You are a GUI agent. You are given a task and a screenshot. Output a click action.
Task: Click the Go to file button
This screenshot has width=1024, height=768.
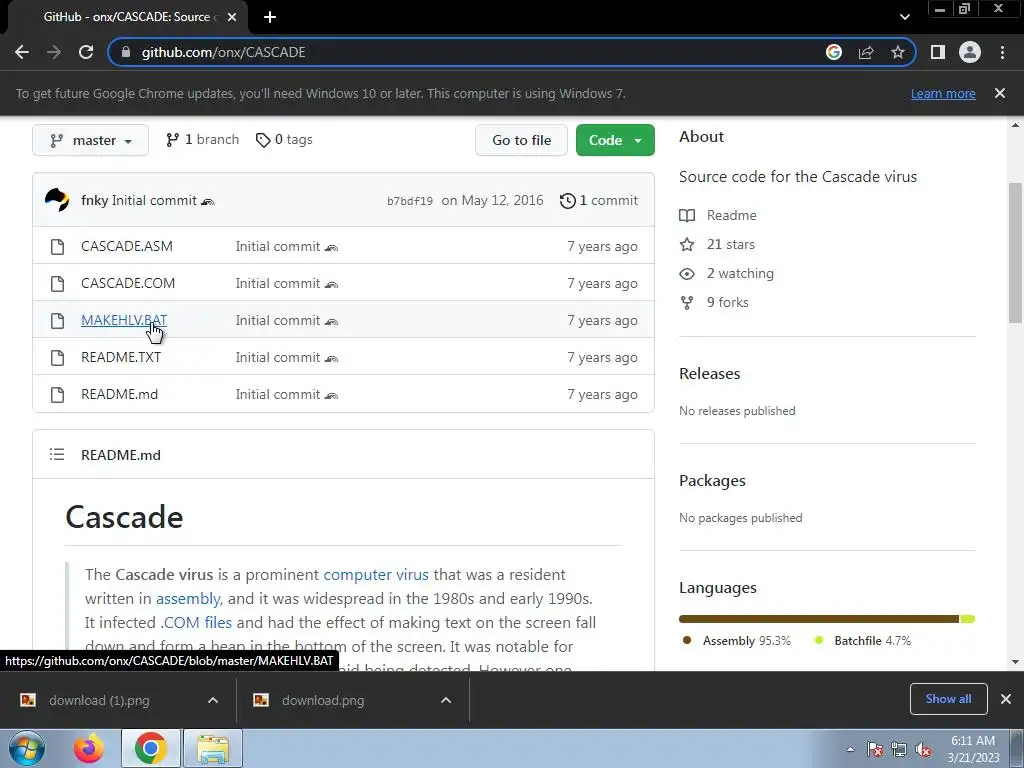pos(521,140)
